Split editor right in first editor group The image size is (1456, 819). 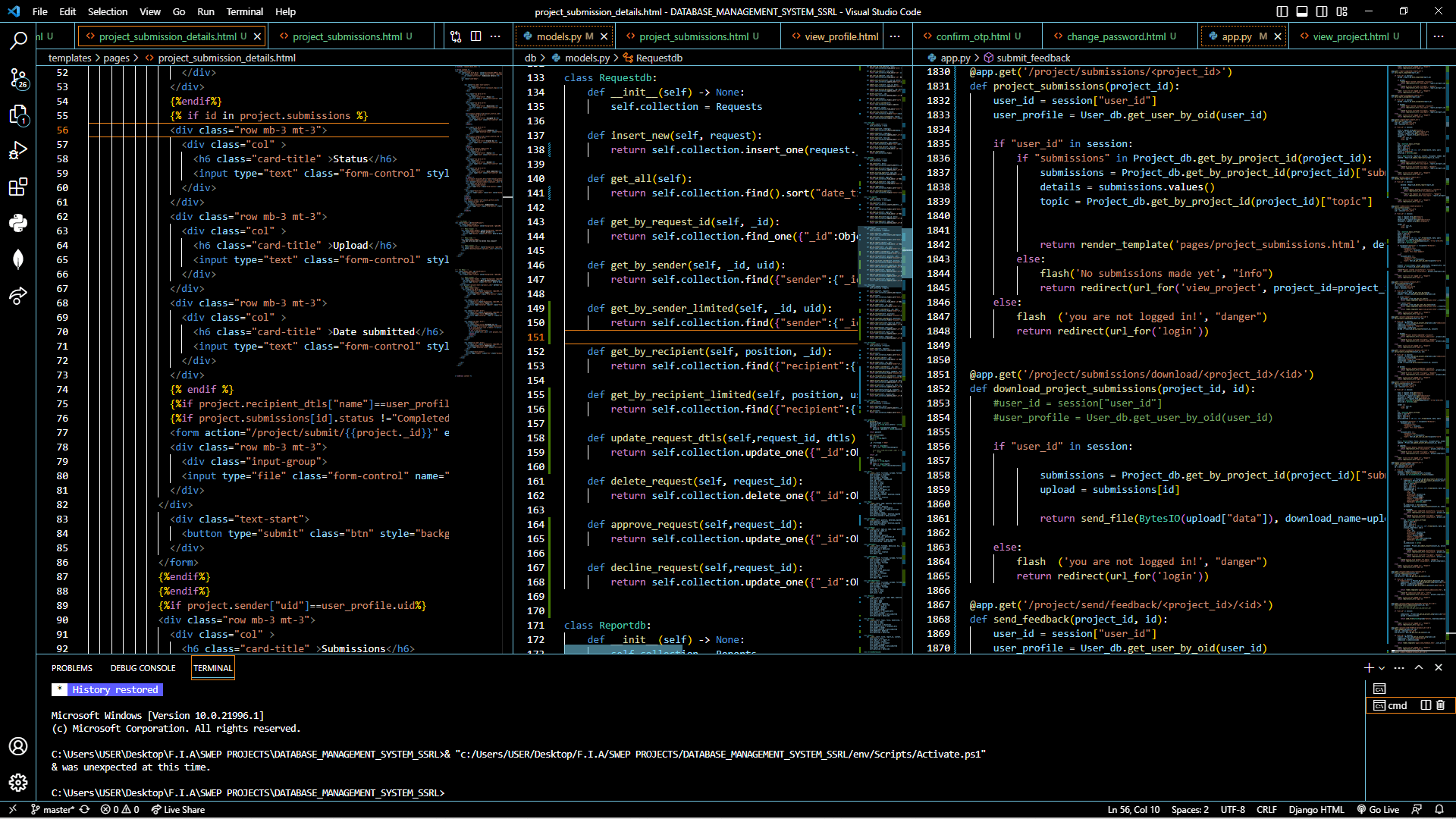tap(475, 36)
